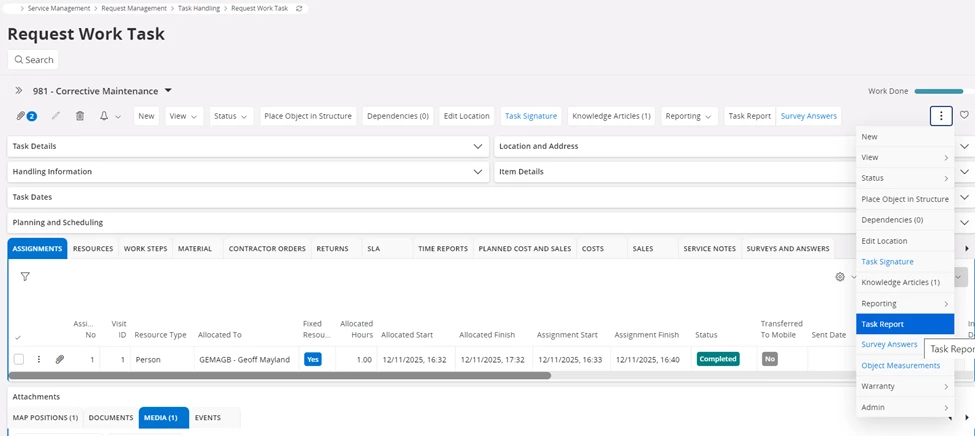Image resolution: width=975 pixels, height=436 pixels.
Task: Switch to the Resources tab
Action: (x=93, y=249)
